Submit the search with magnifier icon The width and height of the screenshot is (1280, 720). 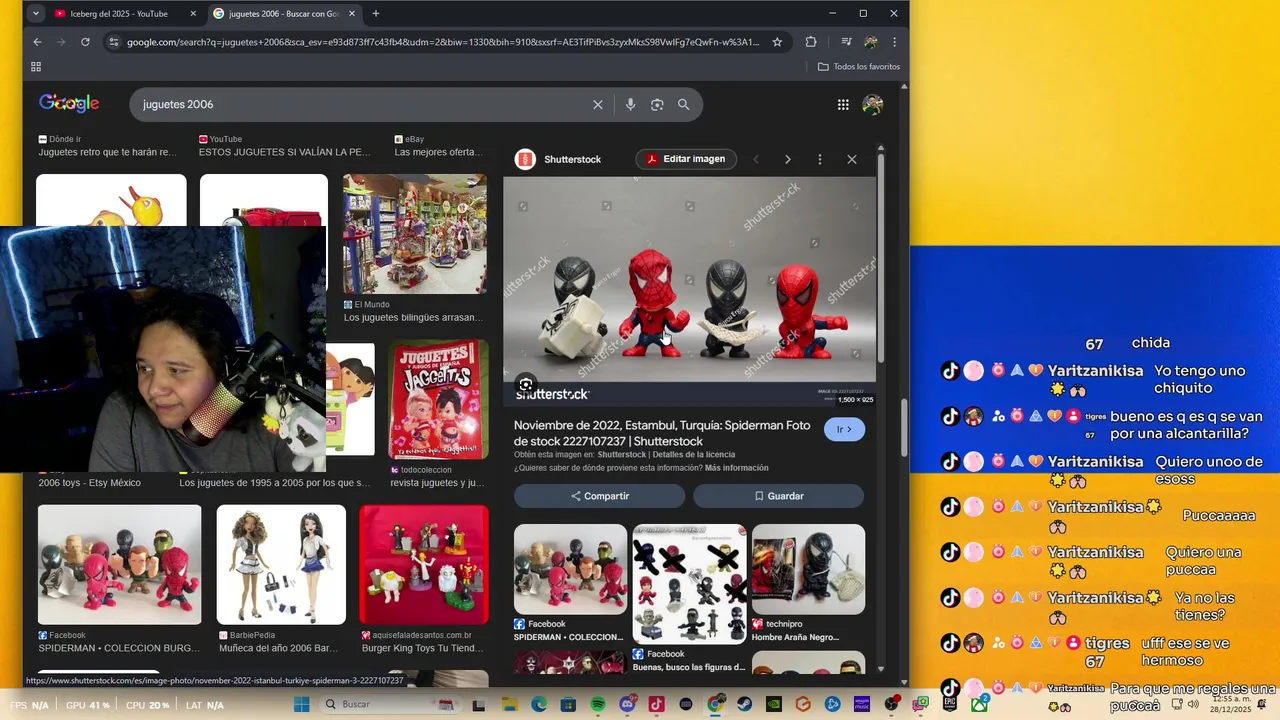(684, 104)
